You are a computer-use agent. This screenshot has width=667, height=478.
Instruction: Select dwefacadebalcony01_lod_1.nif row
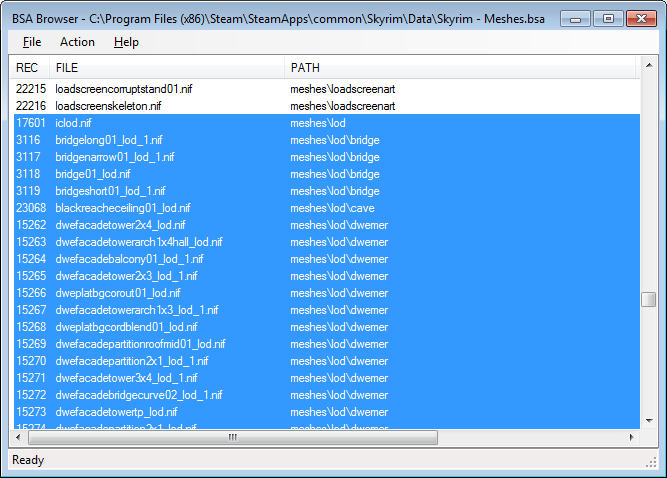(327, 259)
